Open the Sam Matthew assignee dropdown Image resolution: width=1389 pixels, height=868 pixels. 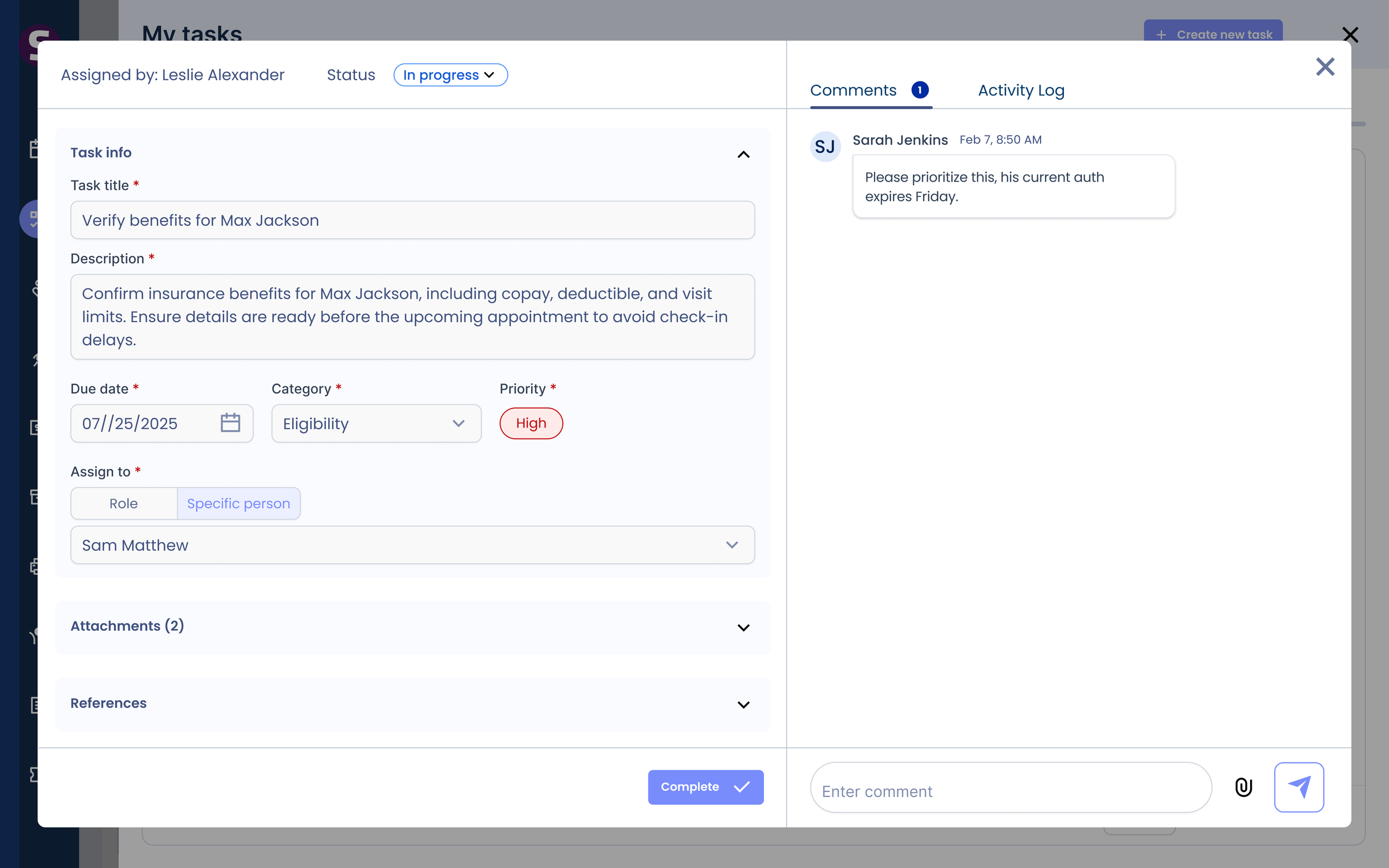[412, 545]
